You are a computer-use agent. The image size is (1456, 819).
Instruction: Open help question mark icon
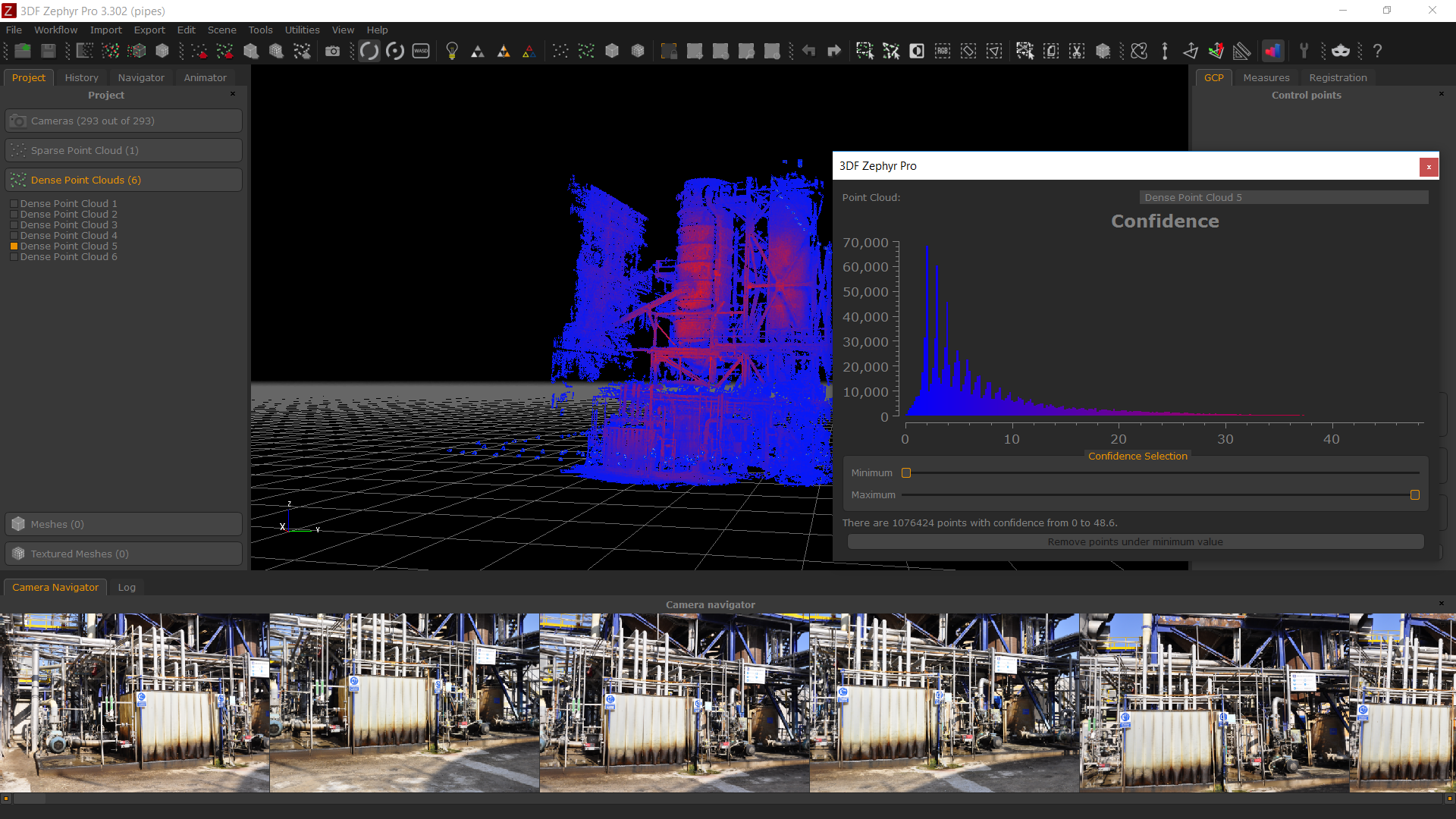click(x=1377, y=51)
